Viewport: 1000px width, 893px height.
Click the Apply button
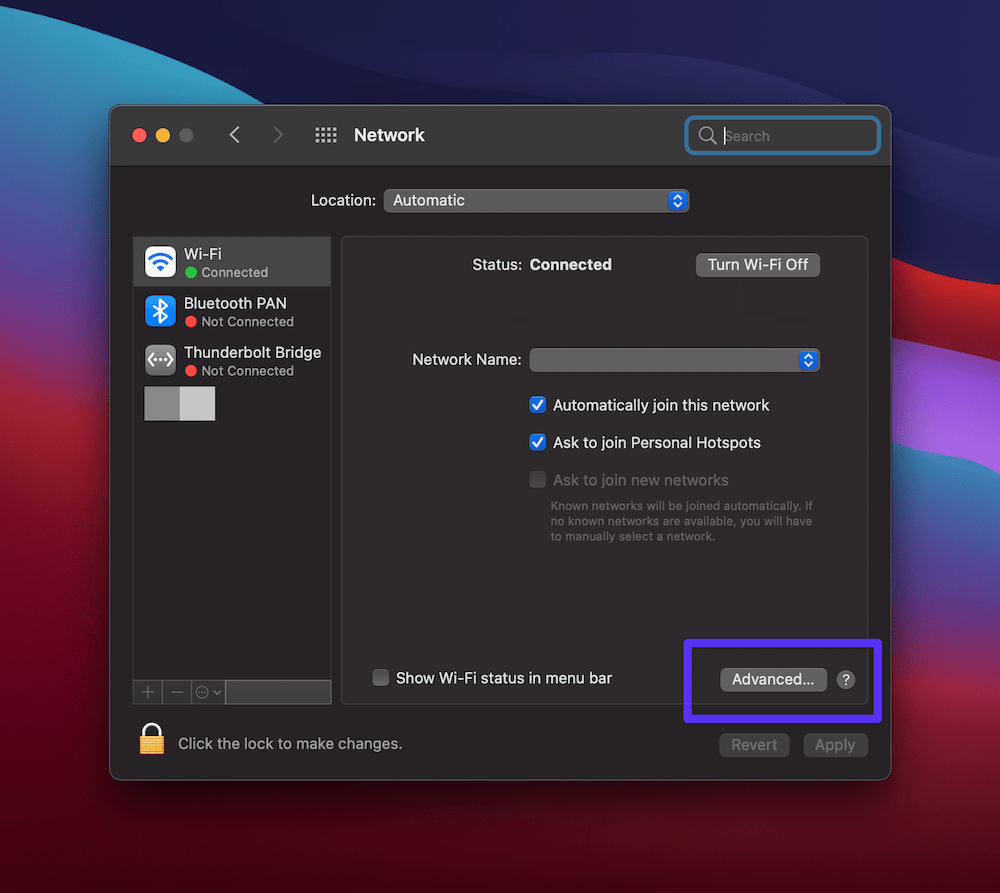tap(835, 744)
